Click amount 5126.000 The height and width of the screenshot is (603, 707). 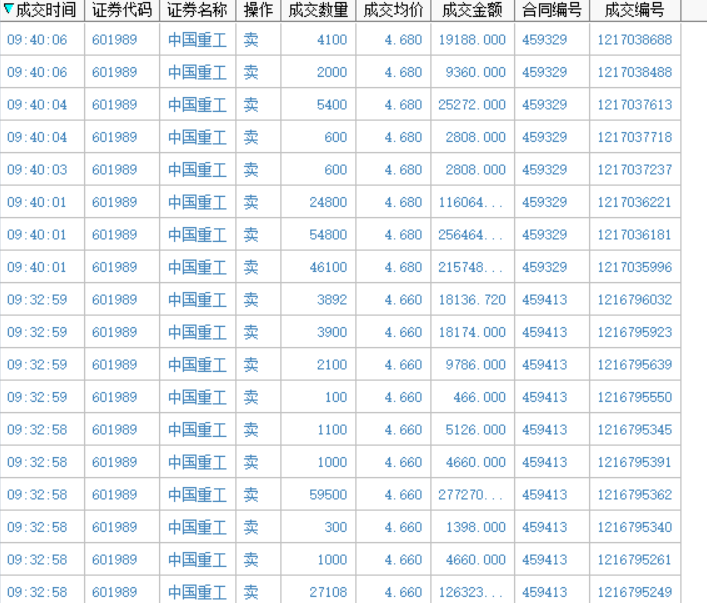pyautogui.click(x=476, y=429)
